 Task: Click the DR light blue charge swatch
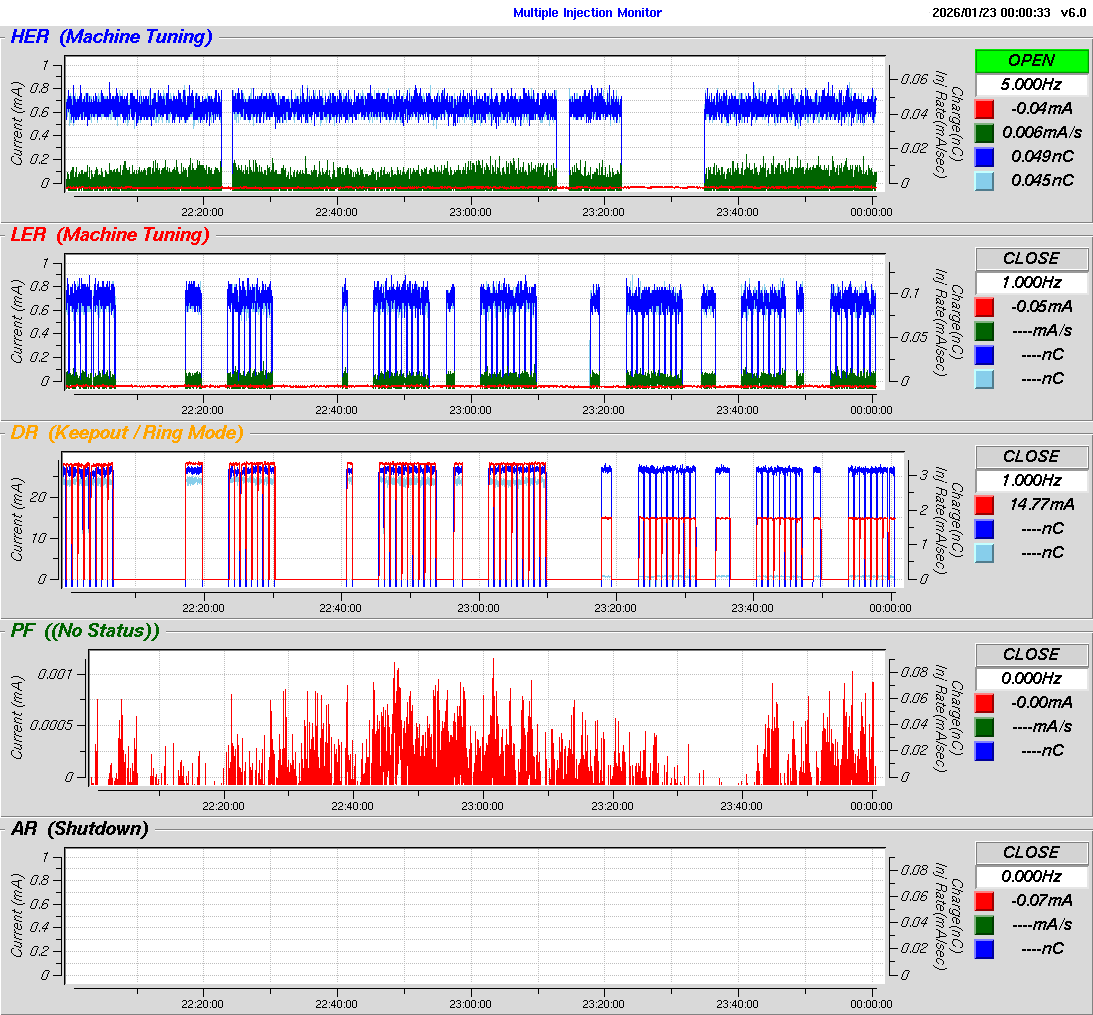pos(985,552)
